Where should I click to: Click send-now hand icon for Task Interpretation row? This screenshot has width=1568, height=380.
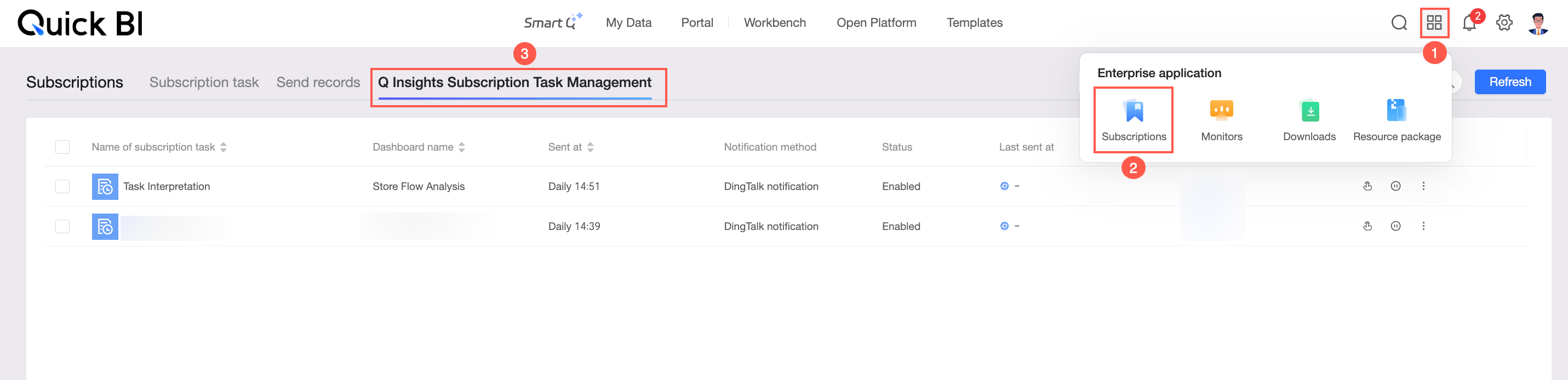pos(1367,186)
